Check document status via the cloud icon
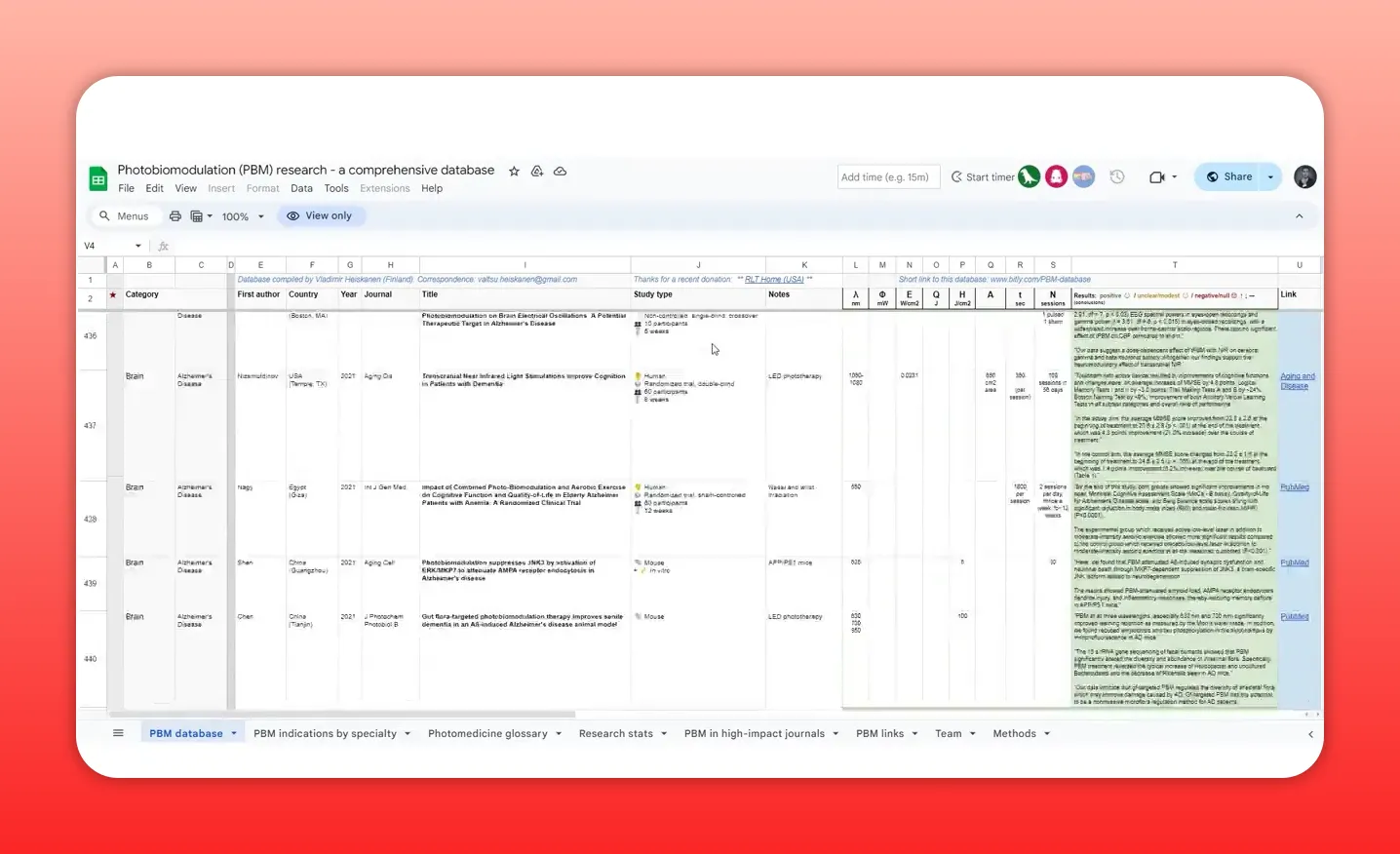Image resolution: width=1400 pixels, height=854 pixels. coord(560,171)
